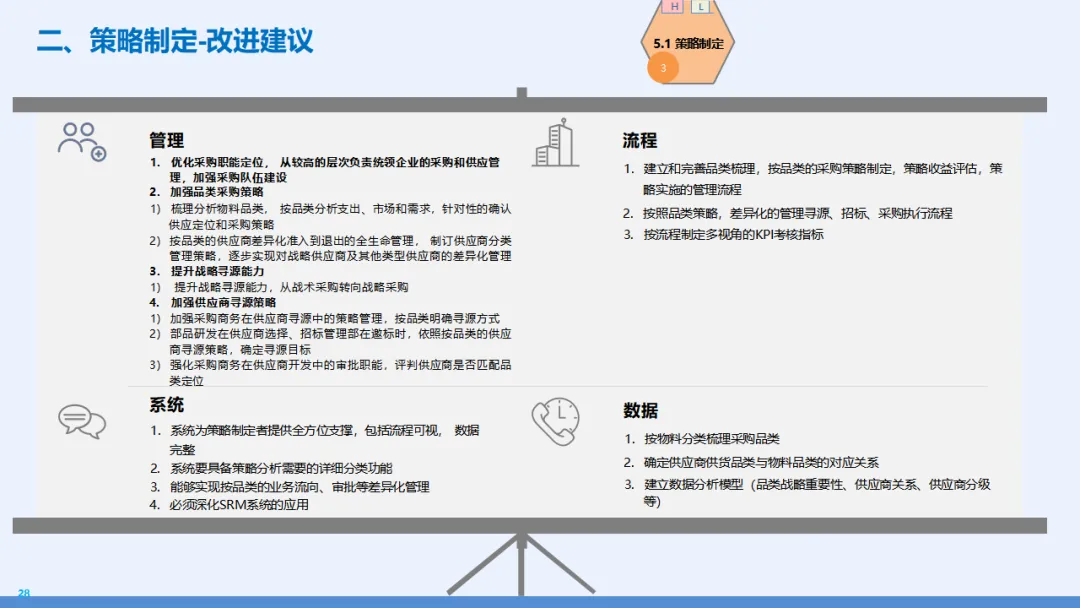Image resolution: width=1080 pixels, height=608 pixels.
Task: Click the 数据 section heading
Action: (x=641, y=410)
